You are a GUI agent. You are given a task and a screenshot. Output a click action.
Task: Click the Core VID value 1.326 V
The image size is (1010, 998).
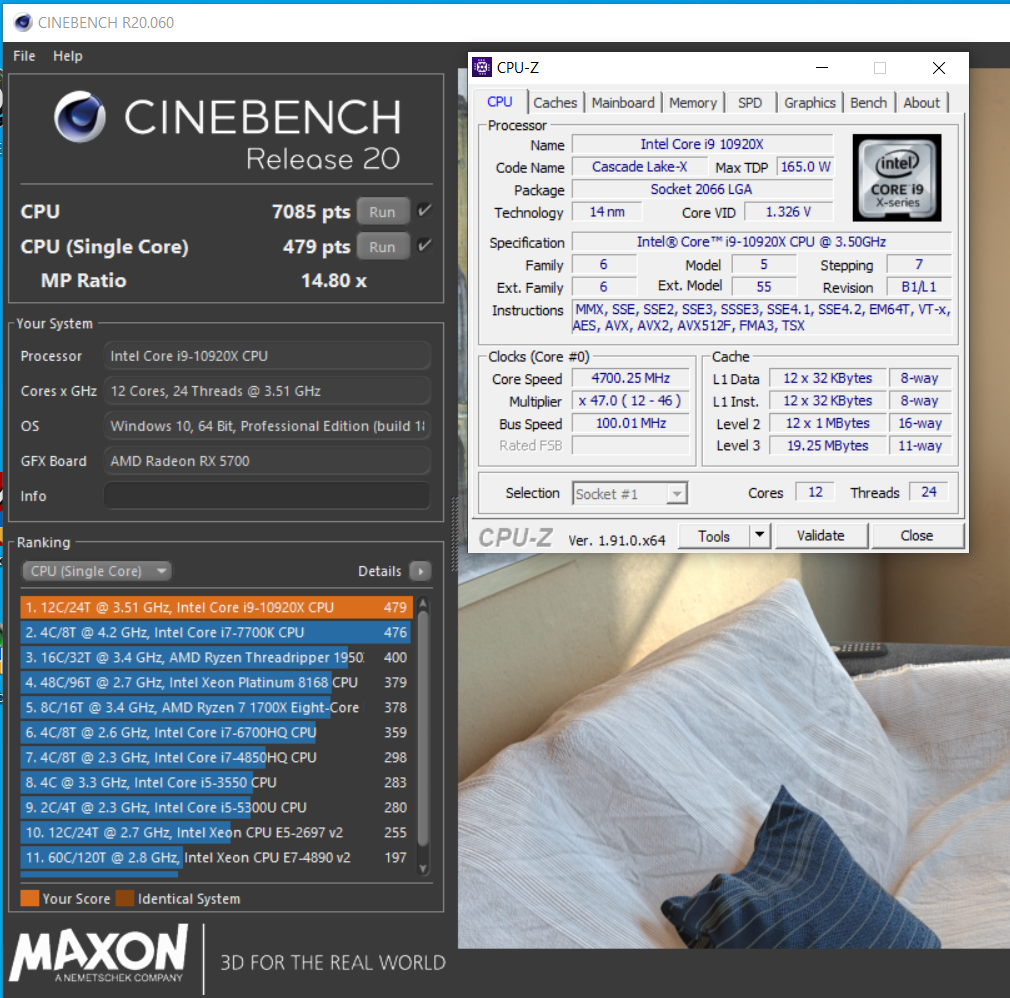tap(788, 212)
